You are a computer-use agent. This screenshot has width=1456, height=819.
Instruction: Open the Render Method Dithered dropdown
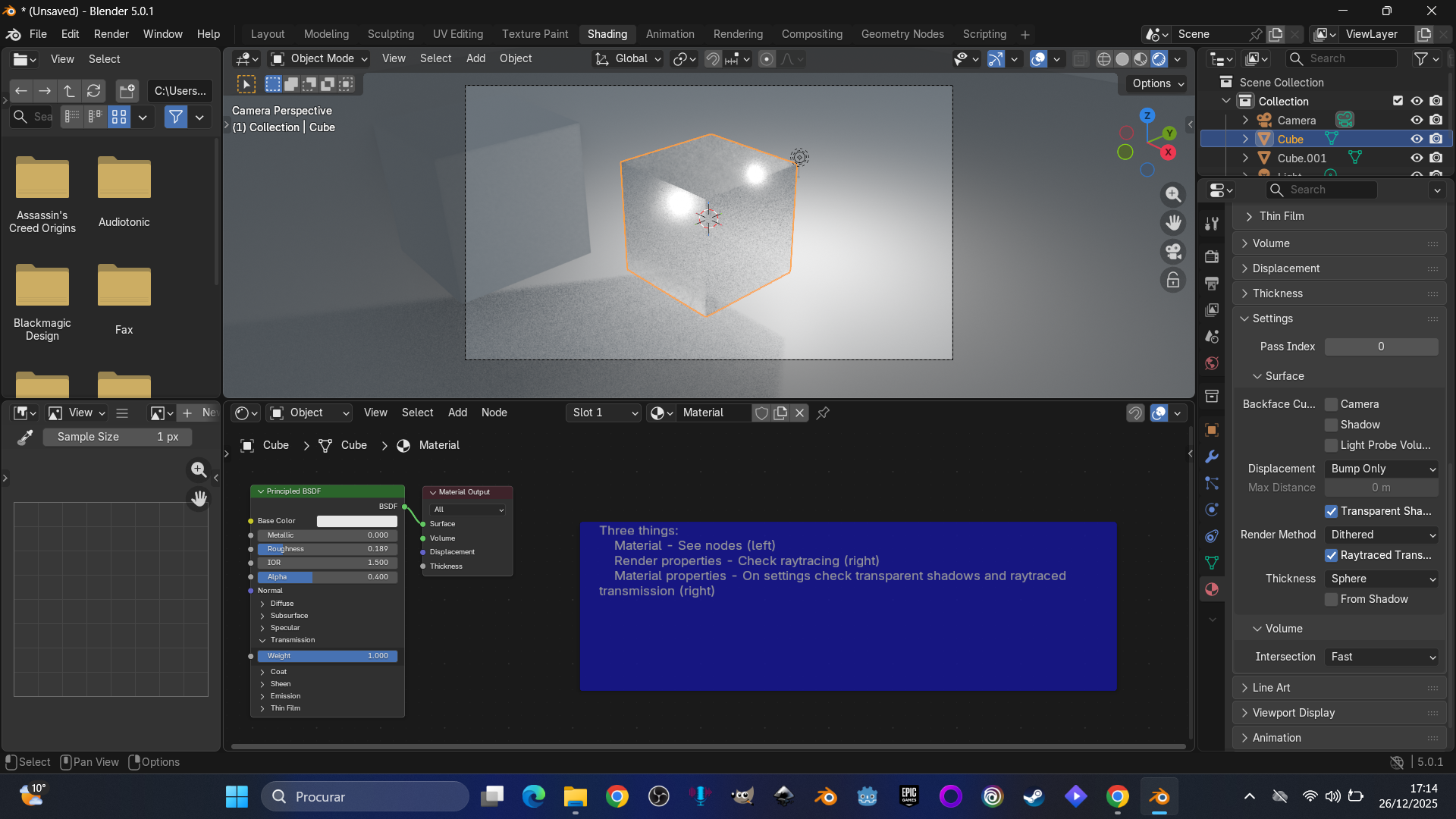pyautogui.click(x=1382, y=535)
